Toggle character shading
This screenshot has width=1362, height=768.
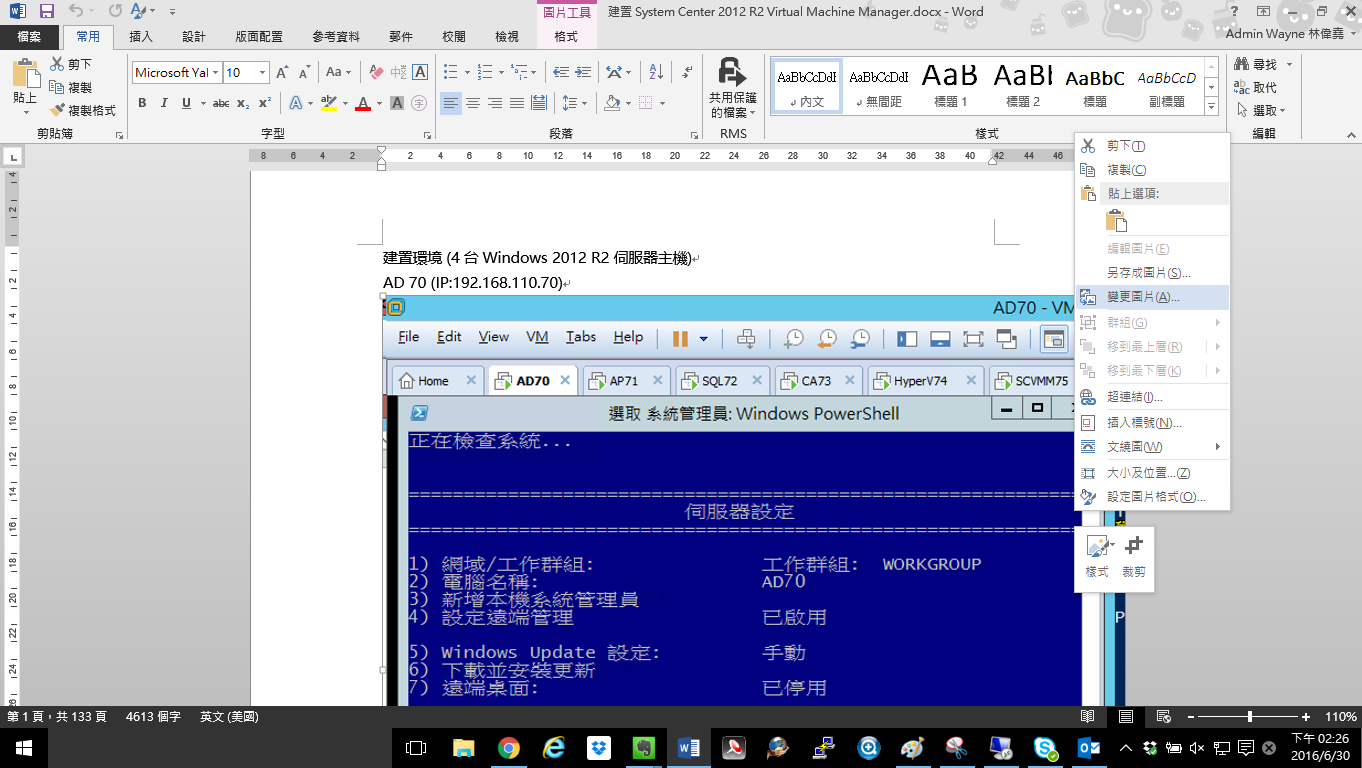point(397,103)
